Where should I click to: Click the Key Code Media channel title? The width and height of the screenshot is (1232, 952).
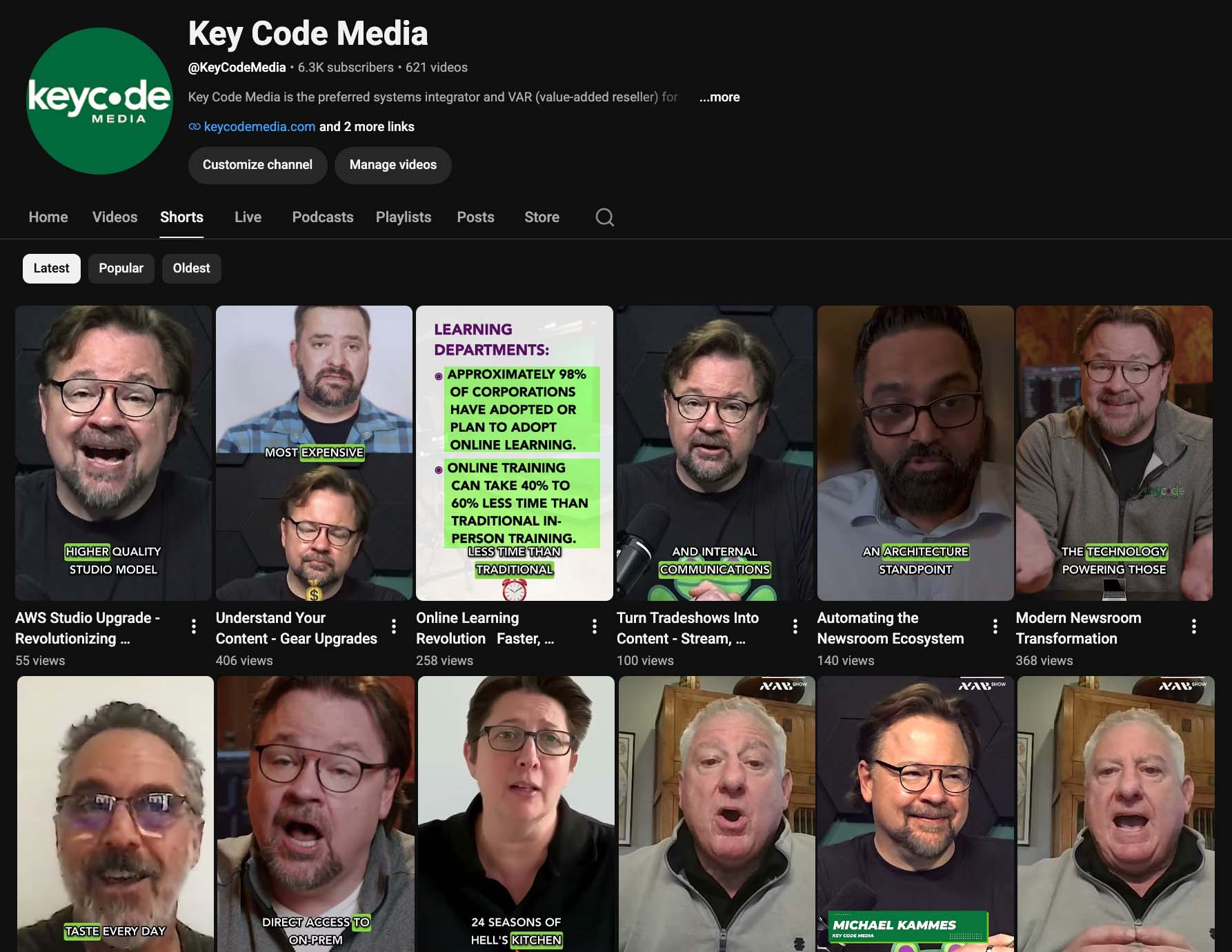coord(308,34)
